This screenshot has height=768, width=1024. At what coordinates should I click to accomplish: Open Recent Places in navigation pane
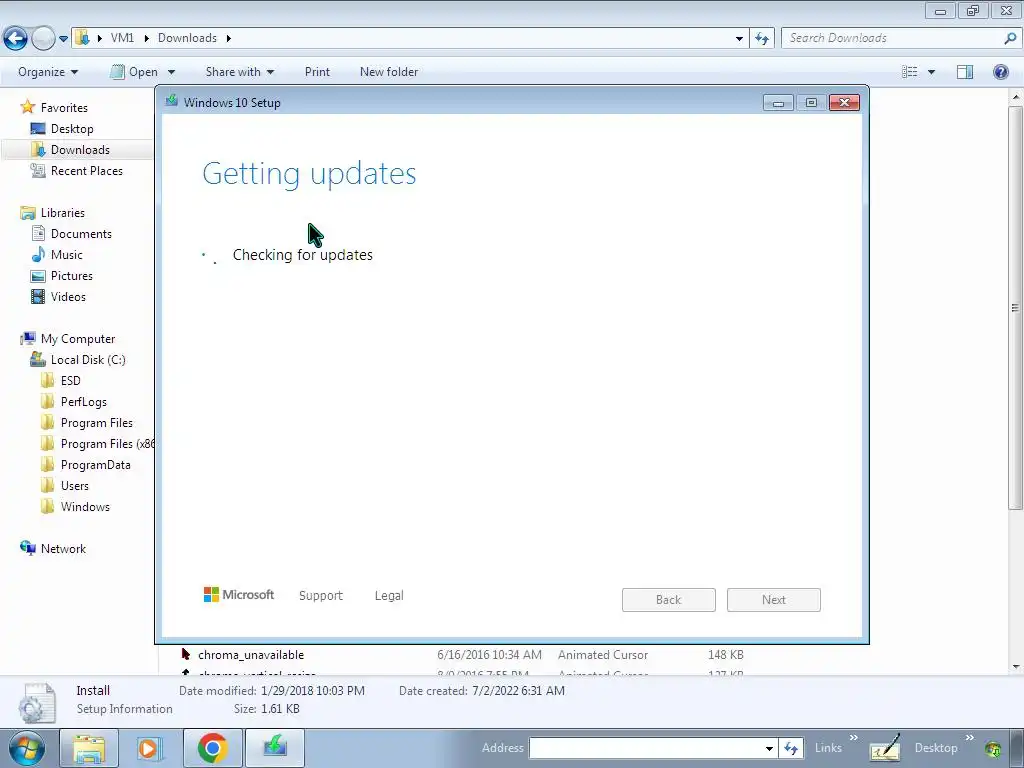point(86,170)
